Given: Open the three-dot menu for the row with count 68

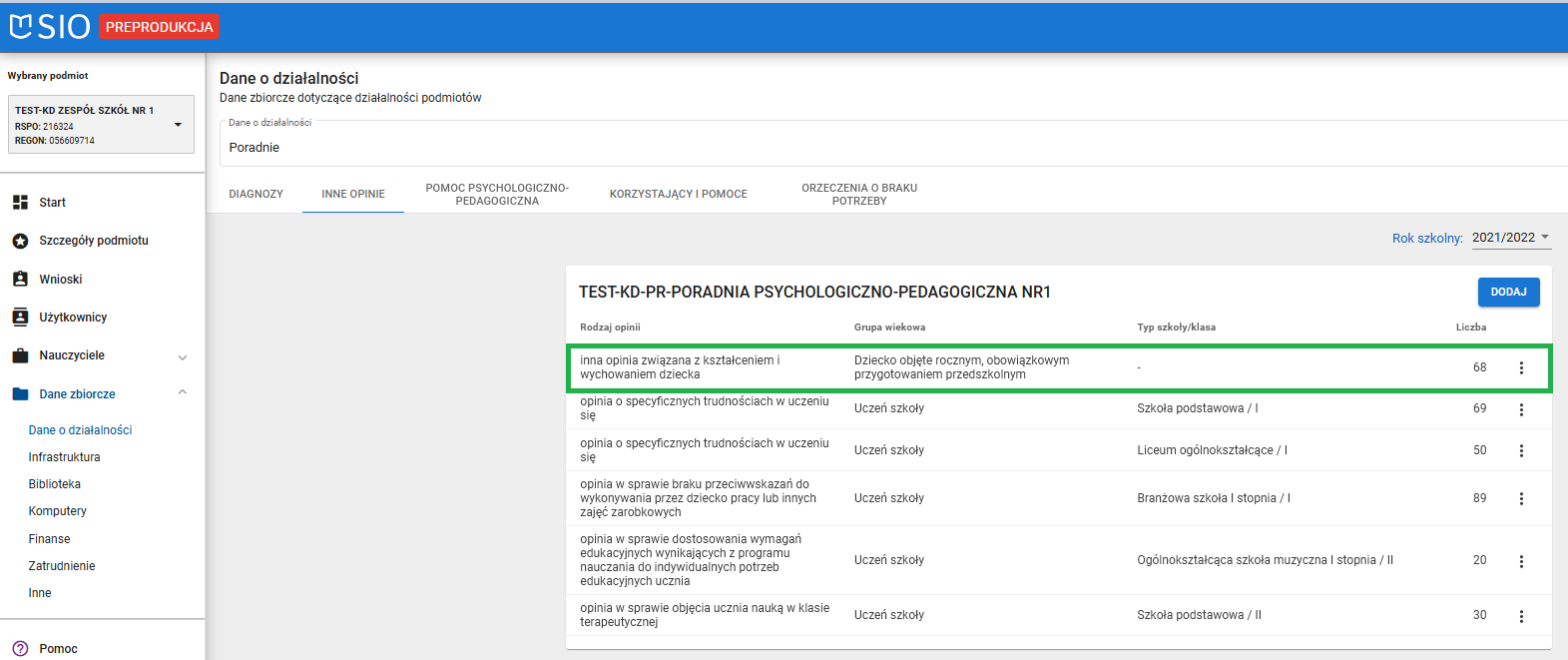Looking at the screenshot, I should pyautogui.click(x=1521, y=367).
